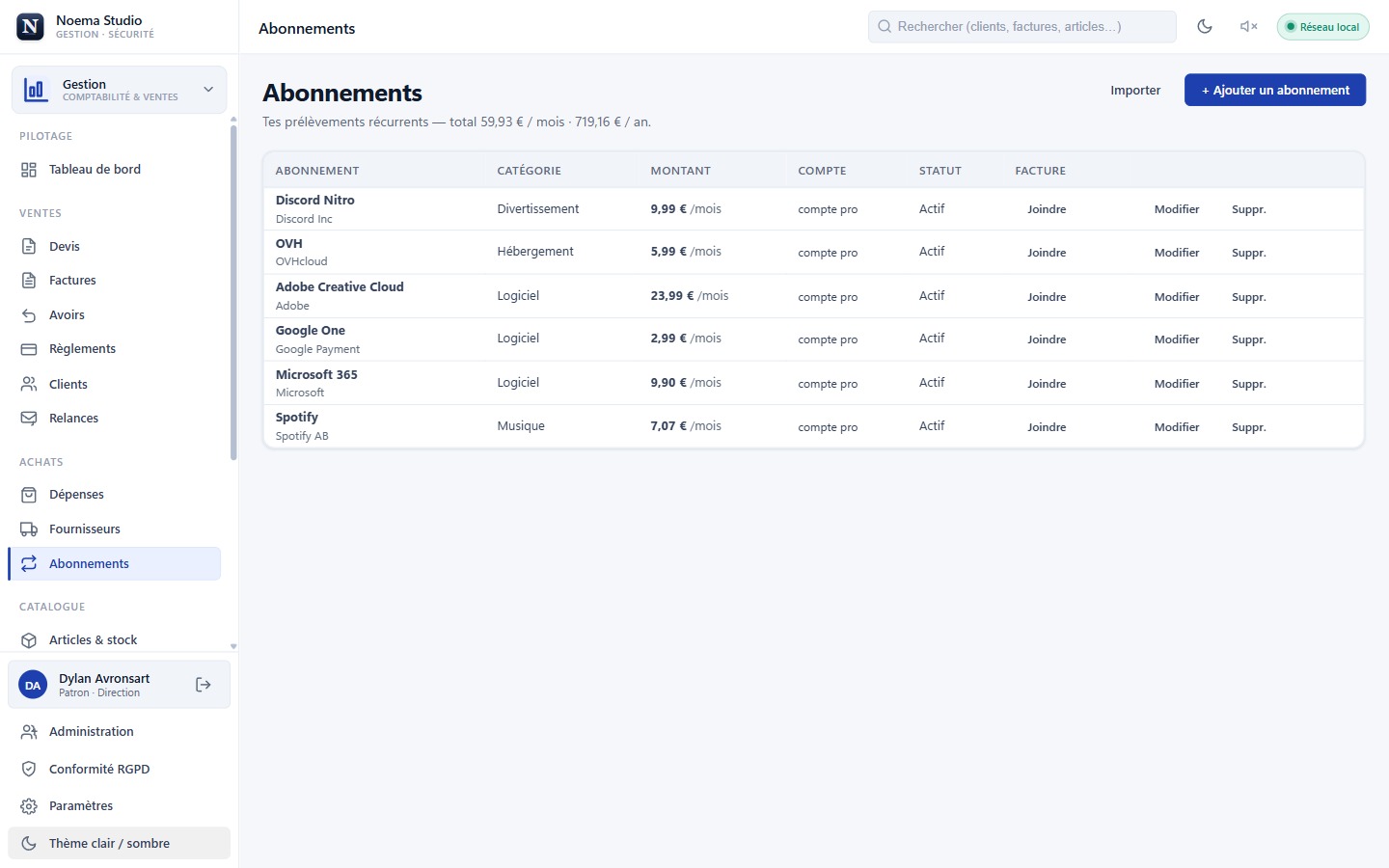Screen dimensions: 1389x868
Task: Open Relances mail icon
Action: coord(29,419)
